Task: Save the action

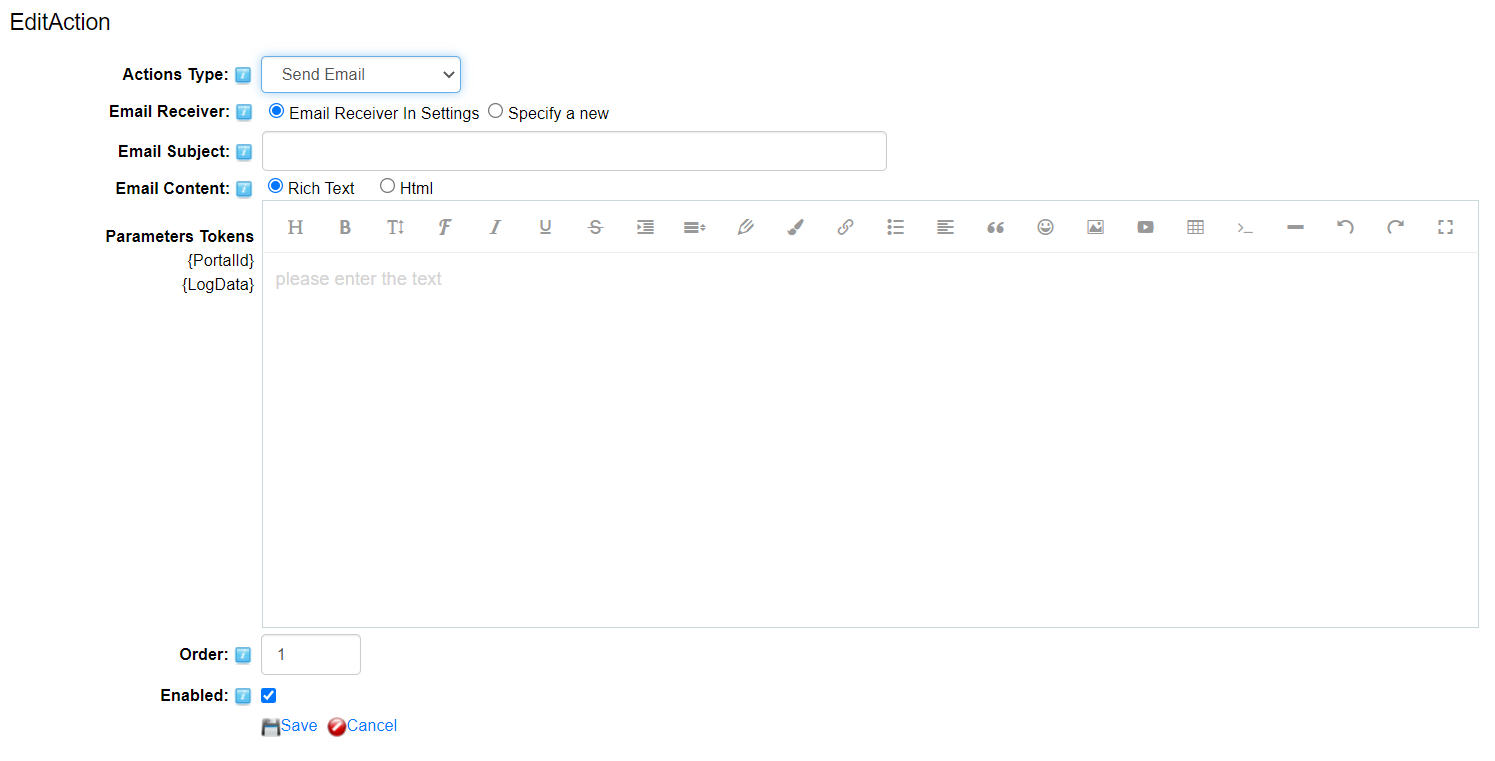Action: (x=289, y=726)
